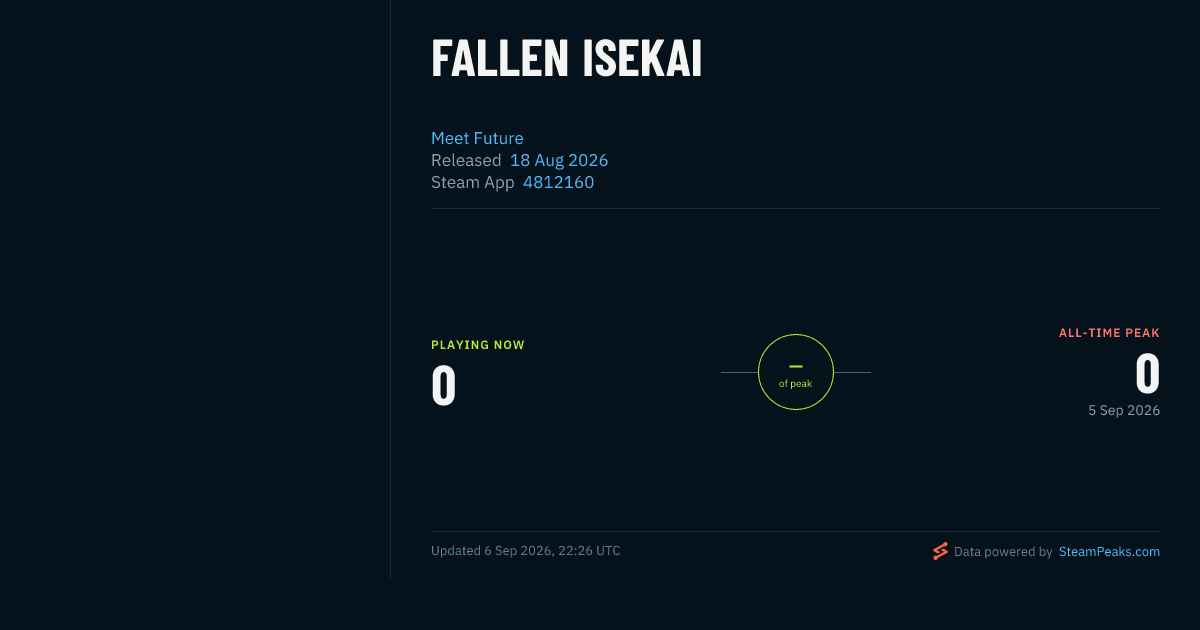Click the Steam App label text

pyautogui.click(x=473, y=182)
